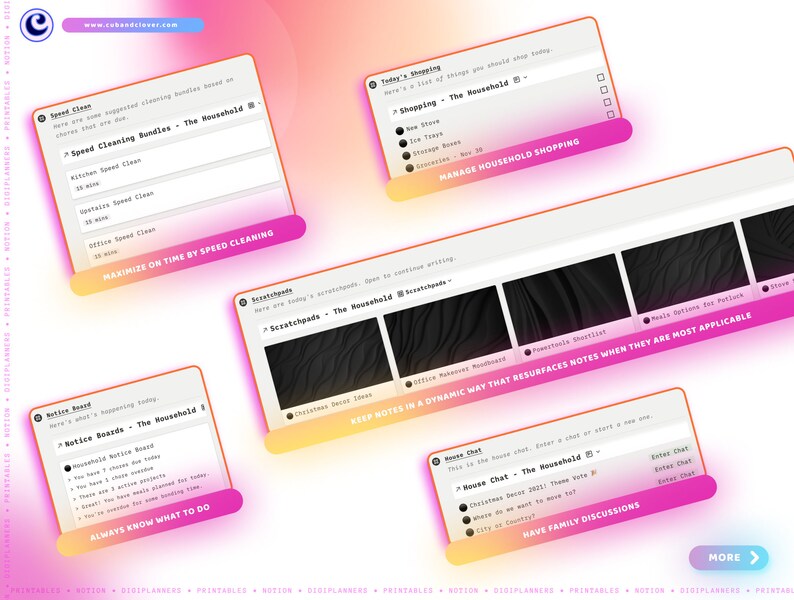Click the arrow icon before Shopping - The Household

coord(394,112)
